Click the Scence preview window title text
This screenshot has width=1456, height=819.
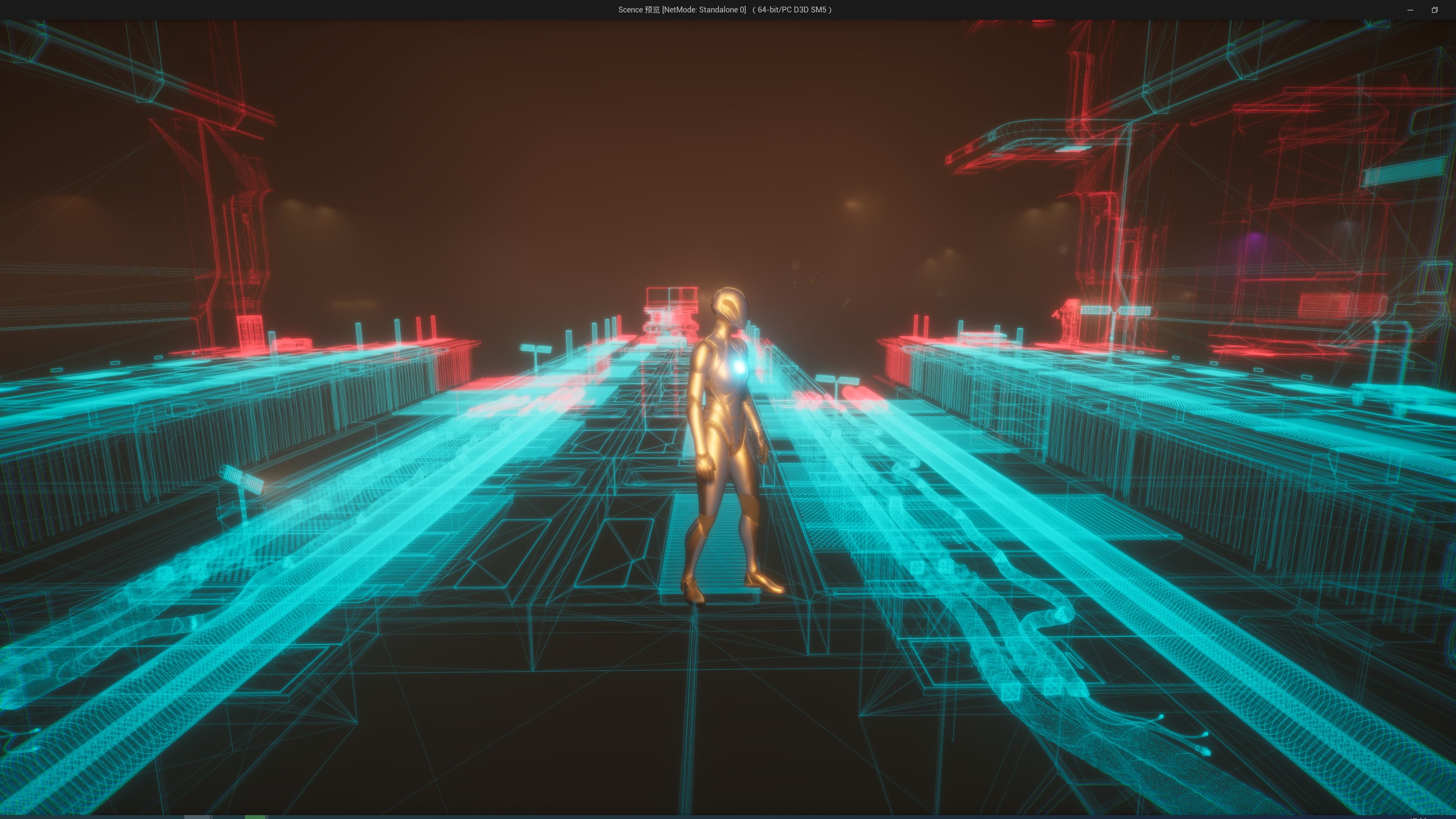click(x=725, y=10)
